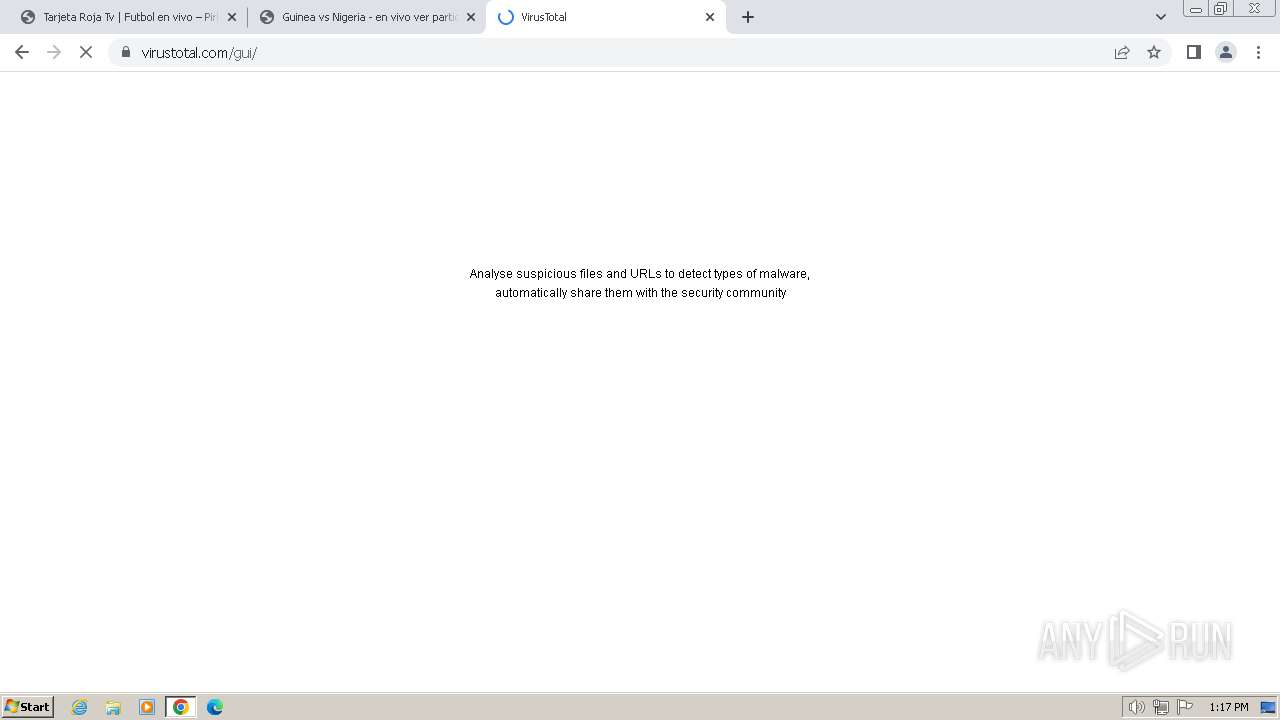View site information via lock icon
Screen dimensions: 1280x720
pos(126,52)
